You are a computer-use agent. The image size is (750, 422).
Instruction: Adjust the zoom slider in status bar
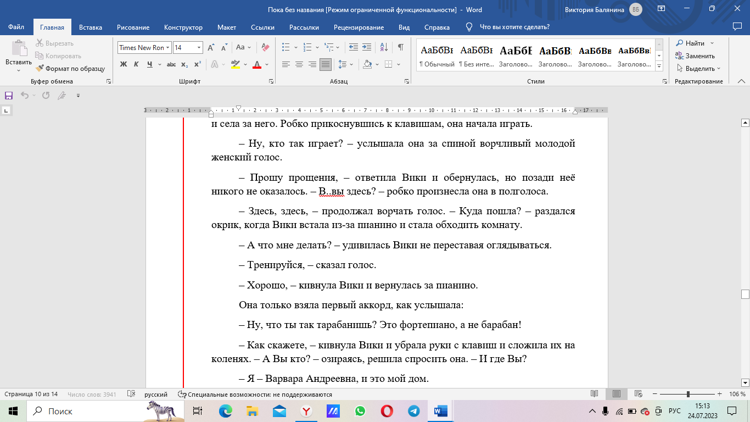[x=688, y=394]
